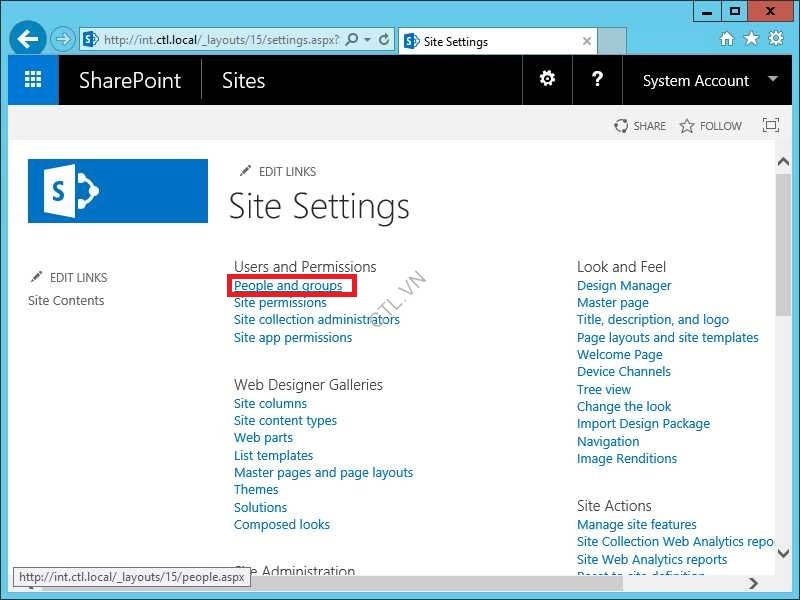Go to Site collection administrators
The width and height of the screenshot is (800, 600).
click(x=316, y=320)
